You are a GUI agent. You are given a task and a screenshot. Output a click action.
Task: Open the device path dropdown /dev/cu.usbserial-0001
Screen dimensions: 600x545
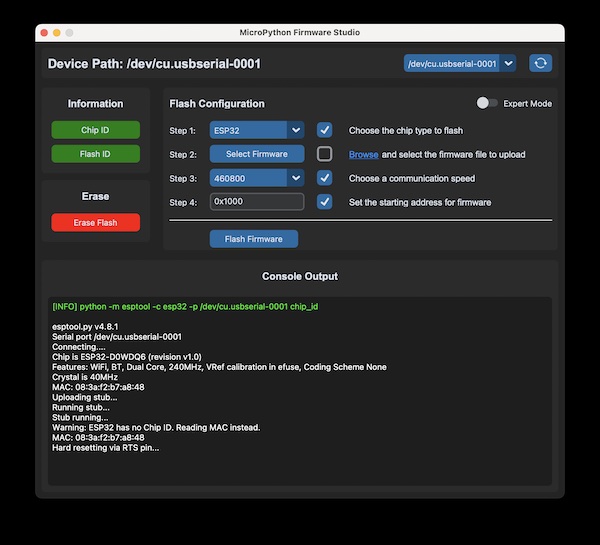(460, 63)
